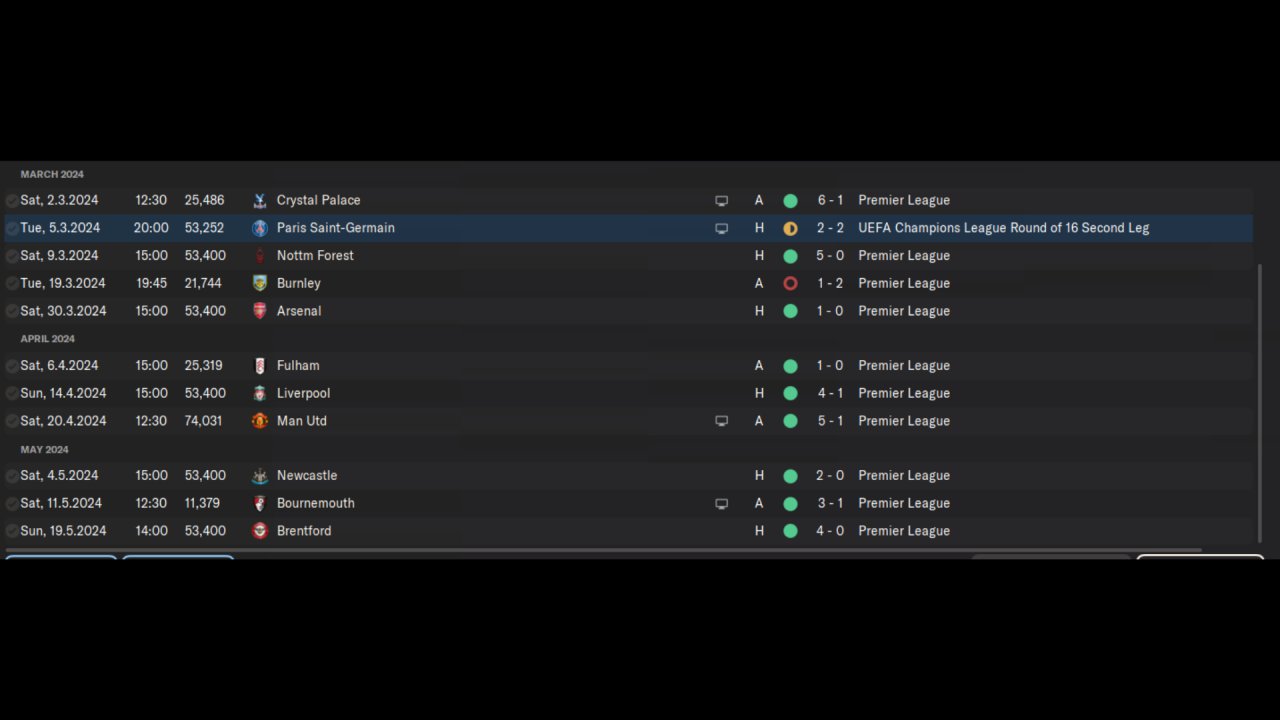Click the 4 - 1 score against Liverpool
Image resolution: width=1280 pixels, height=720 pixels.
coord(830,393)
